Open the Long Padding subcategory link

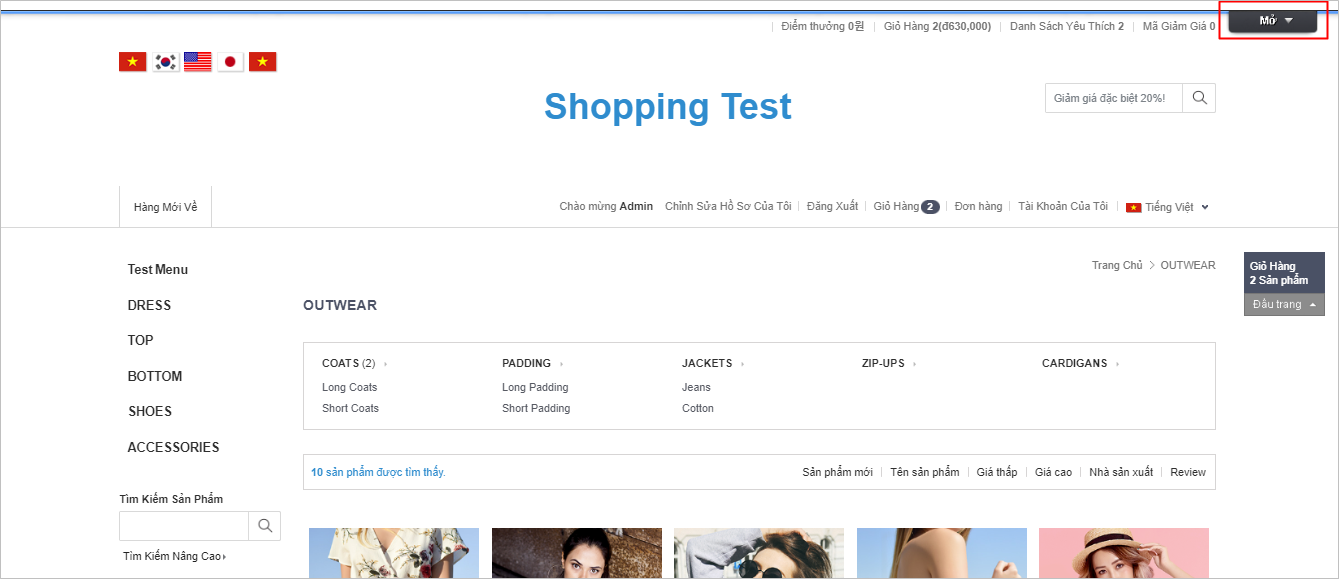tap(535, 387)
